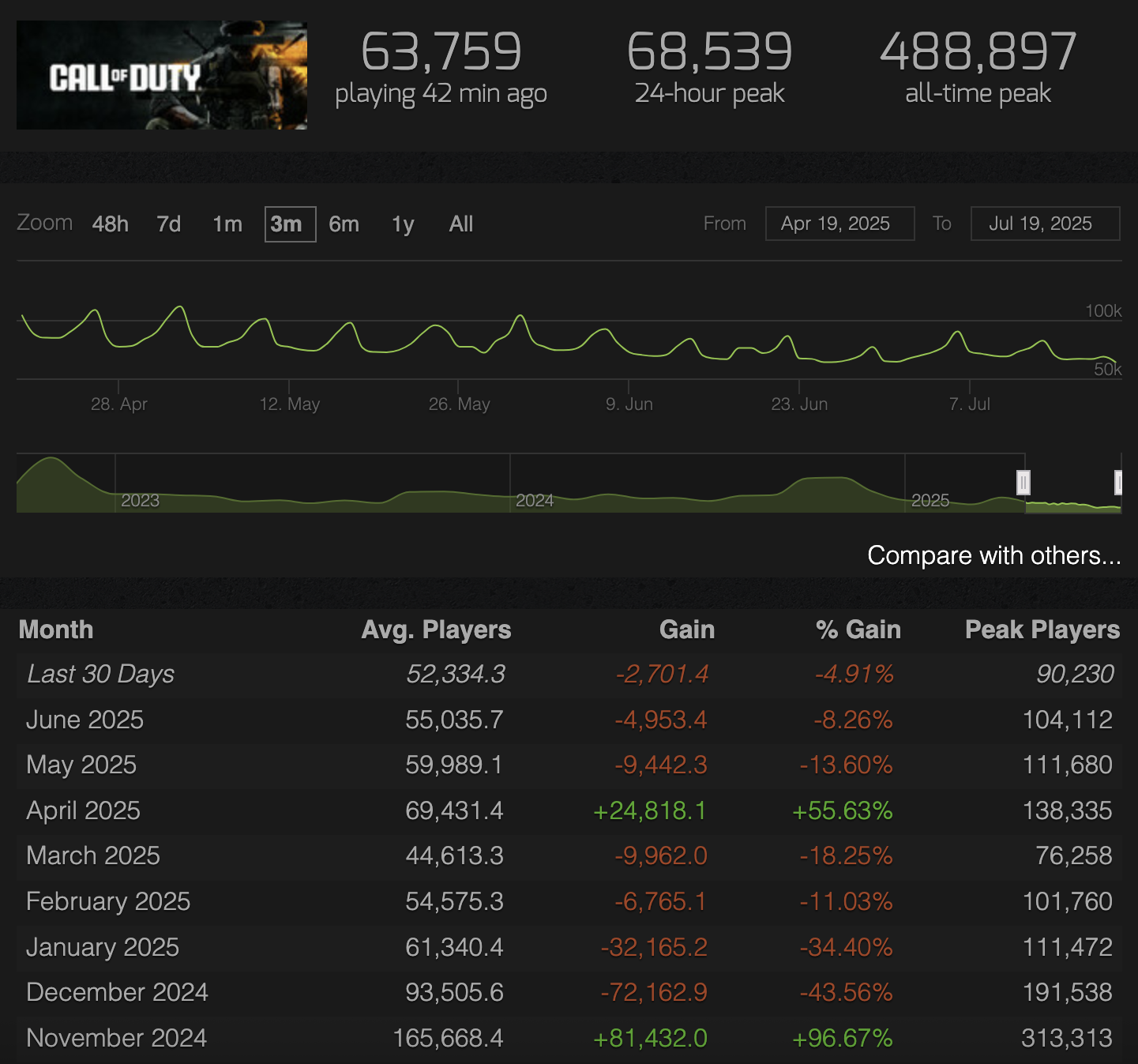Select the May 2025 row label
The width and height of the screenshot is (1138, 1064).
81,765
